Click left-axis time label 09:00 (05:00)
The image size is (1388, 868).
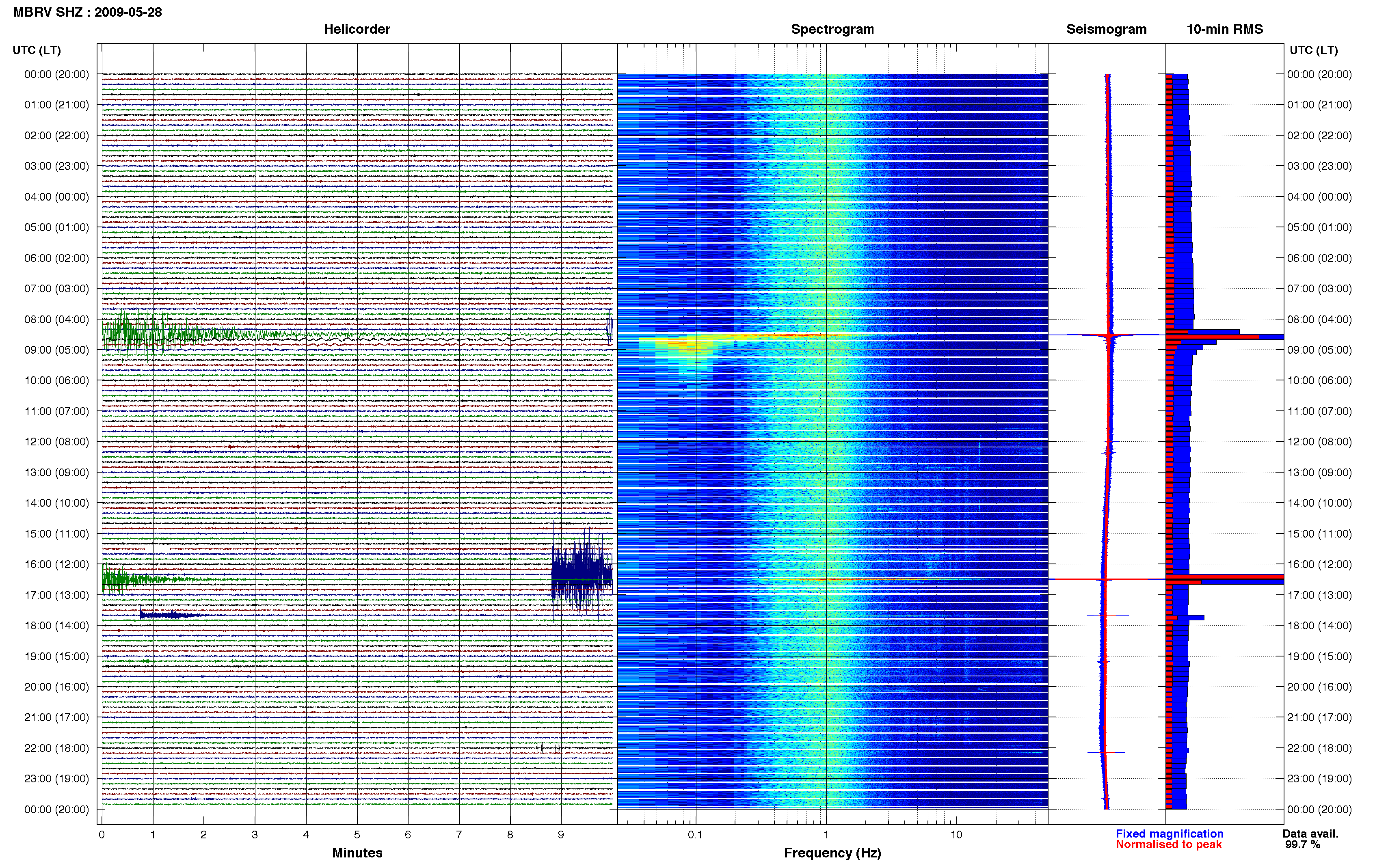coord(56,350)
